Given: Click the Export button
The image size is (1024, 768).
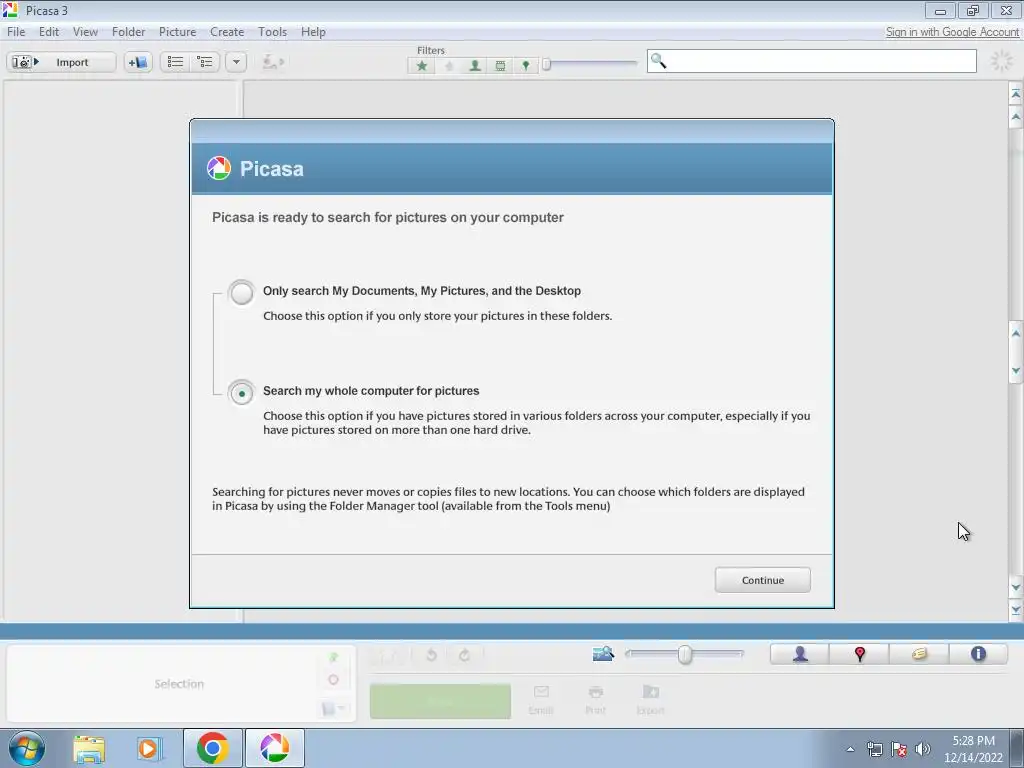Looking at the screenshot, I should click(x=650, y=700).
